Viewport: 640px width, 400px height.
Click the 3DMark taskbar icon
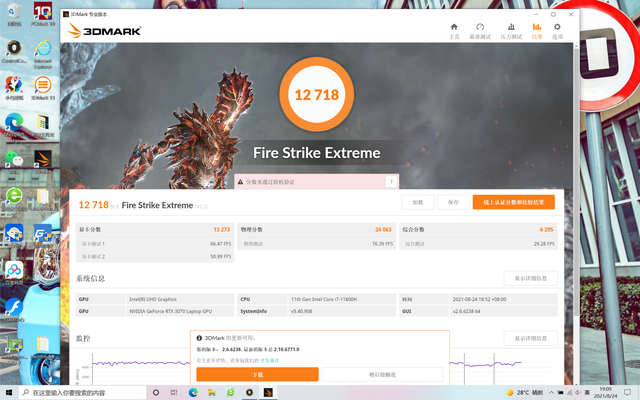click(268, 392)
